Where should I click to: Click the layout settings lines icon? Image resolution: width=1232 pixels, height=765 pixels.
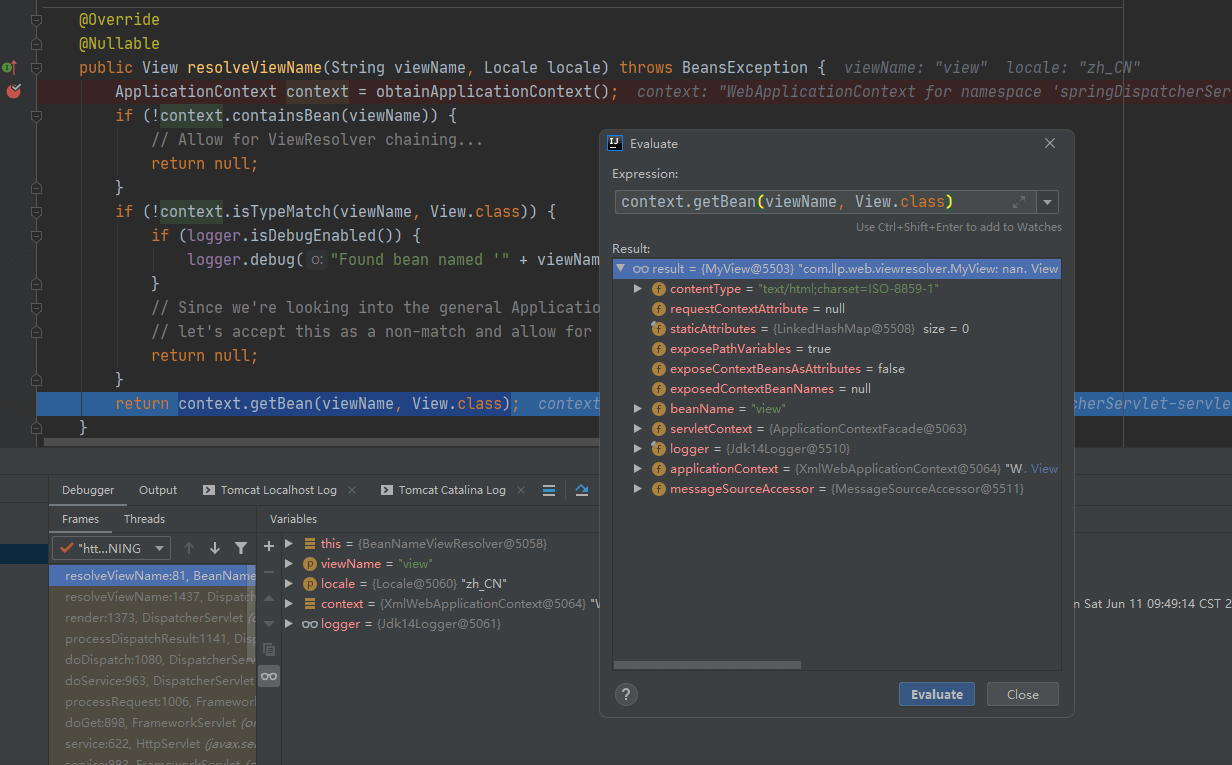[x=548, y=490]
